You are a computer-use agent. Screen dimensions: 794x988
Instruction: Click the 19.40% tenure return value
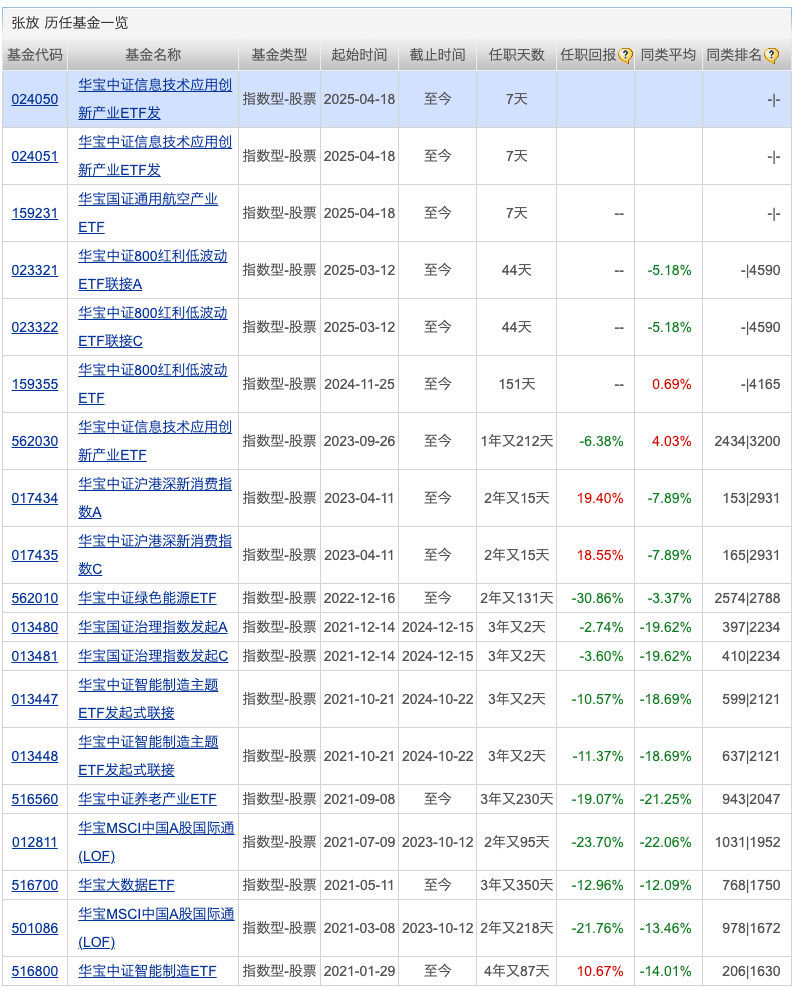pyautogui.click(x=600, y=498)
